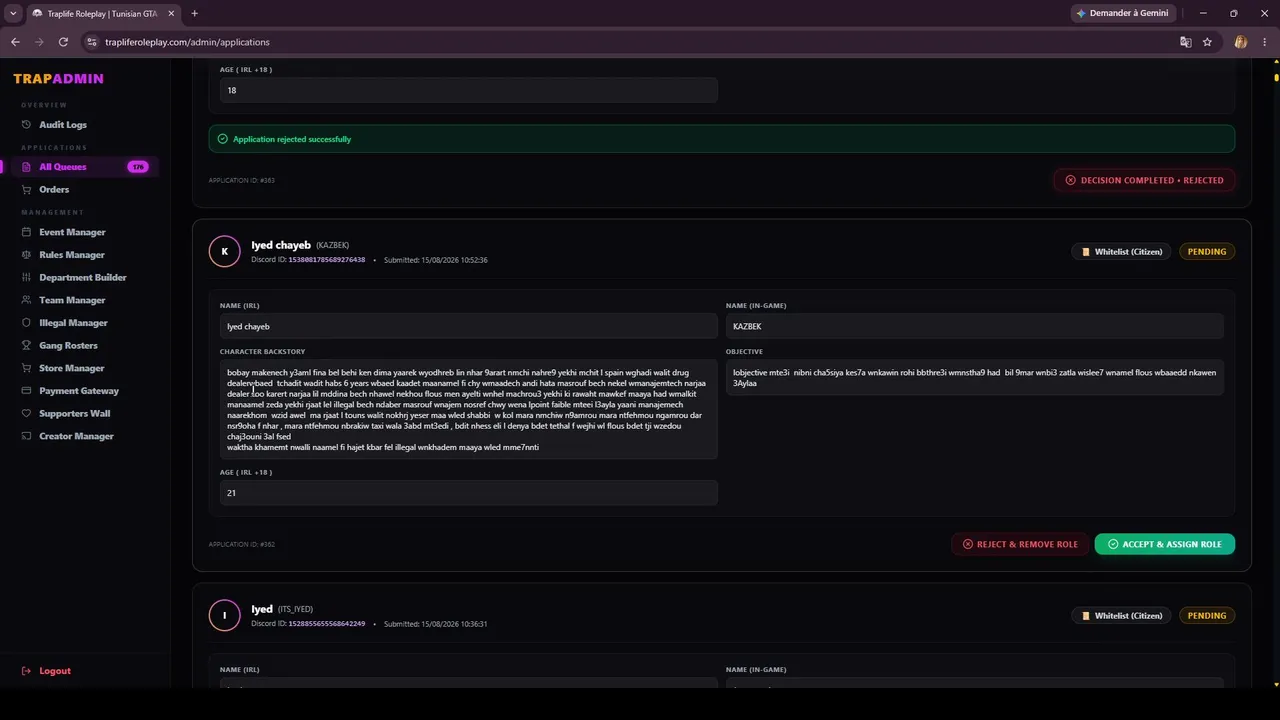Image resolution: width=1280 pixels, height=720 pixels.
Task: Click the Logout icon in sidebar
Action: 27,671
